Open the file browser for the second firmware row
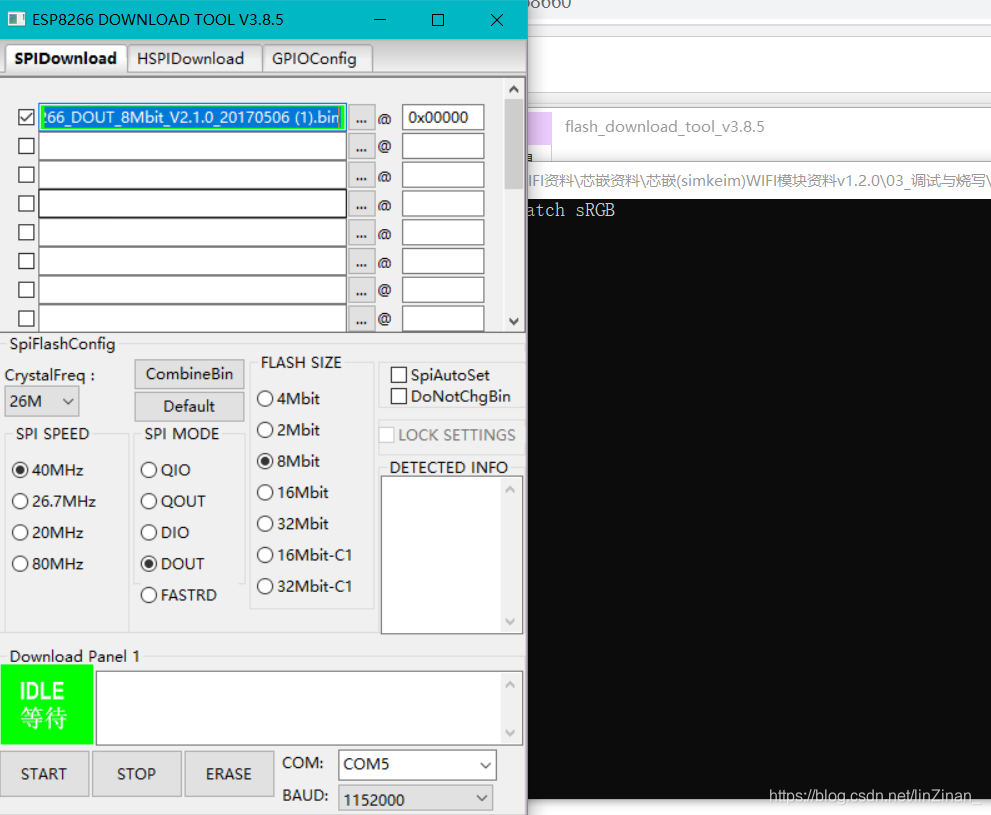Screen dimensions: 991x815 pos(362,147)
